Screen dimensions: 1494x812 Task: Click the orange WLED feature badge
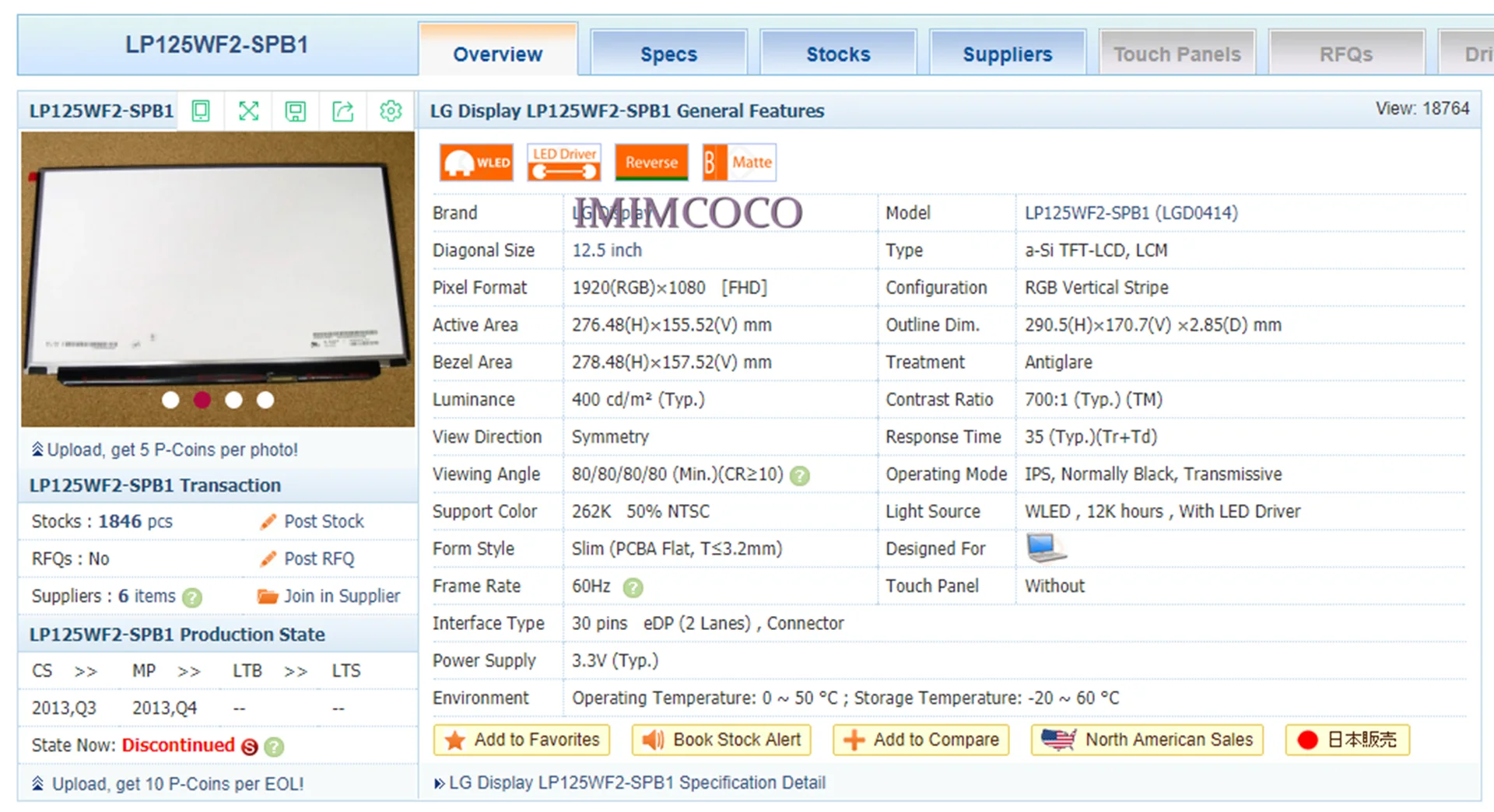476,163
